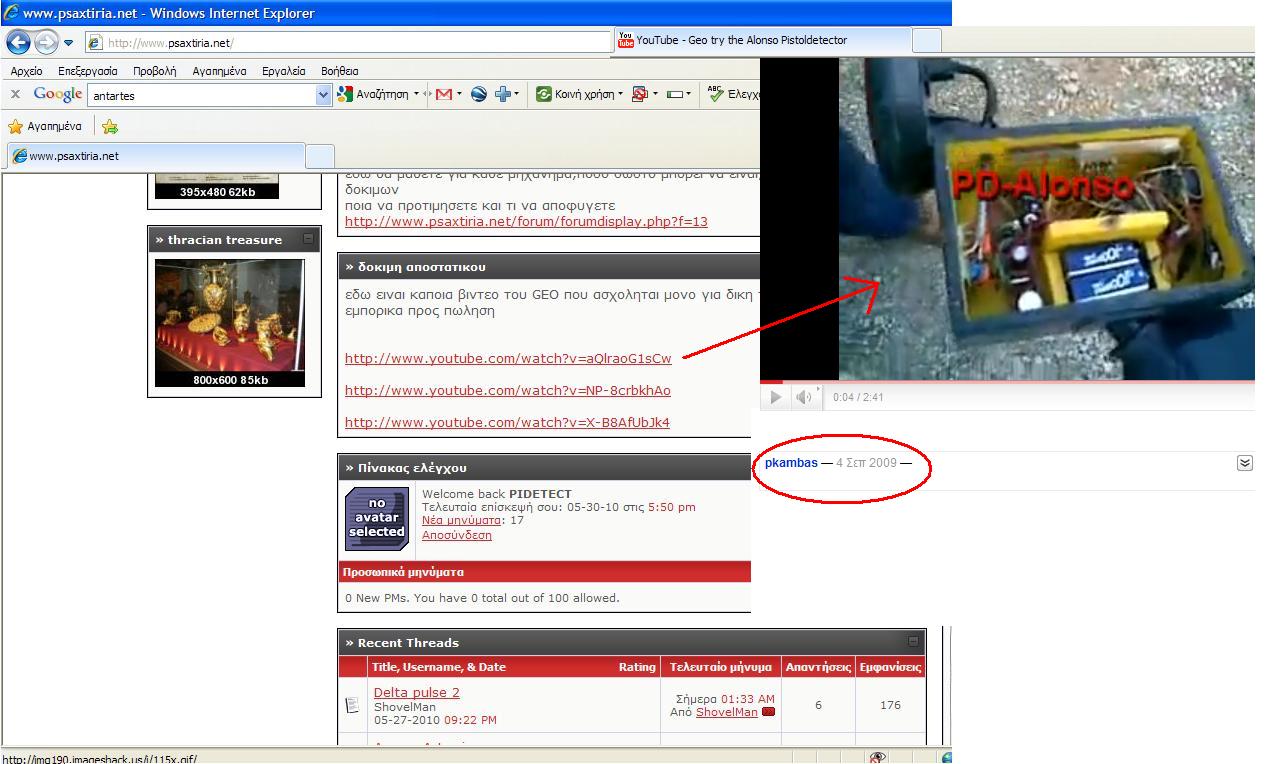Log out via the Αποσύνδεση link

pos(457,535)
